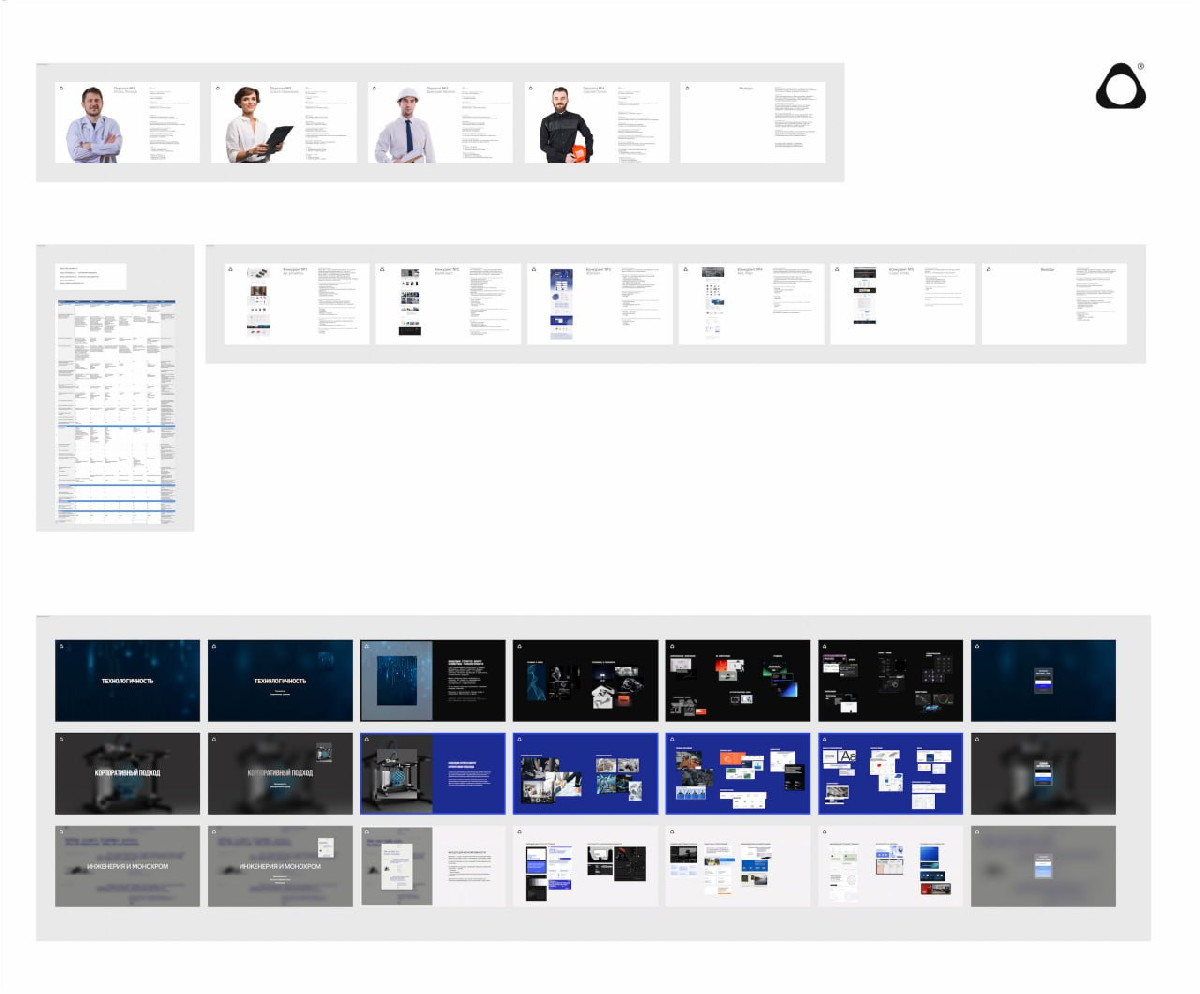Select the last text-only slide in the competitor row
This screenshot has width=1200, height=994.
click(x=1054, y=304)
